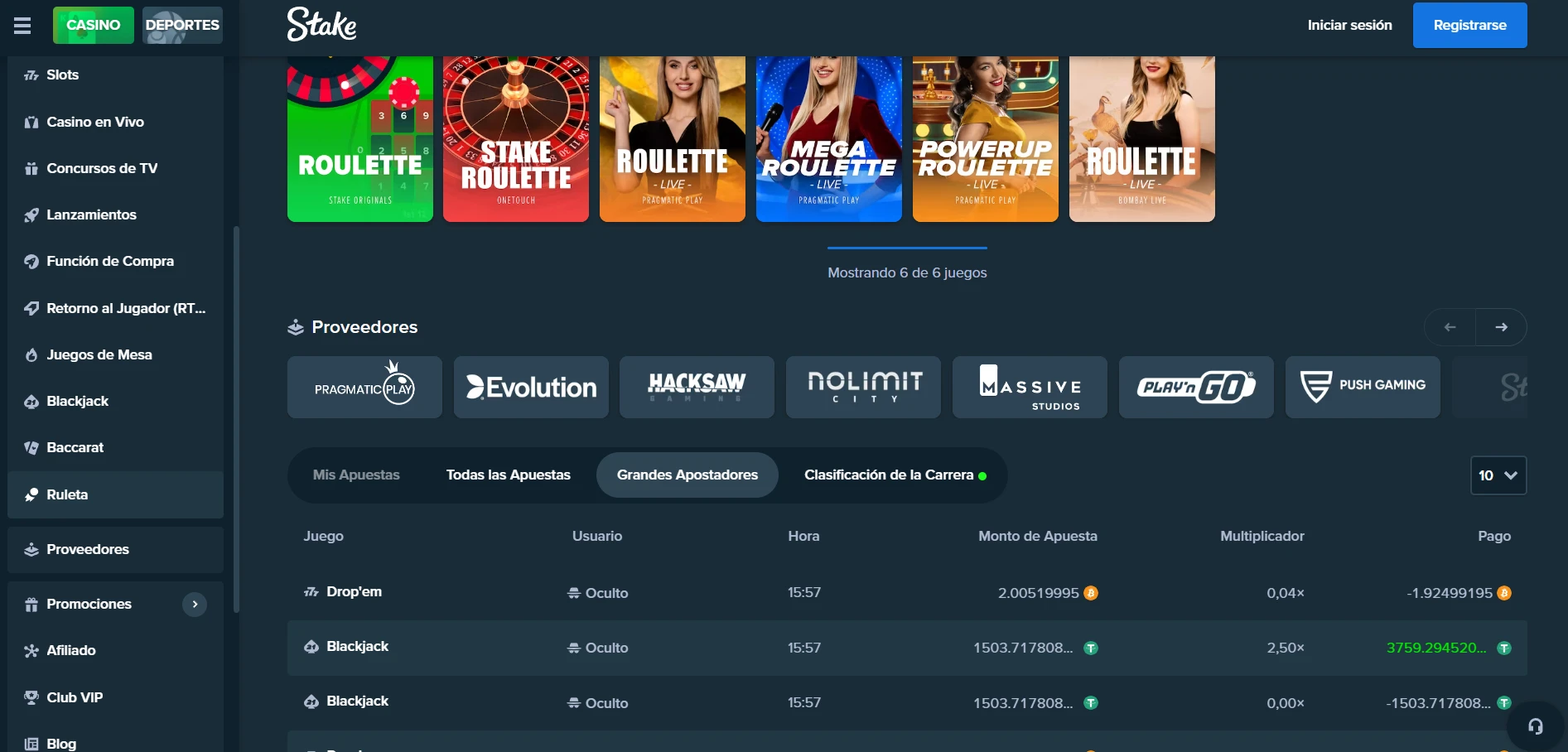Click the bet amount 2.00519995

pos(1039,593)
